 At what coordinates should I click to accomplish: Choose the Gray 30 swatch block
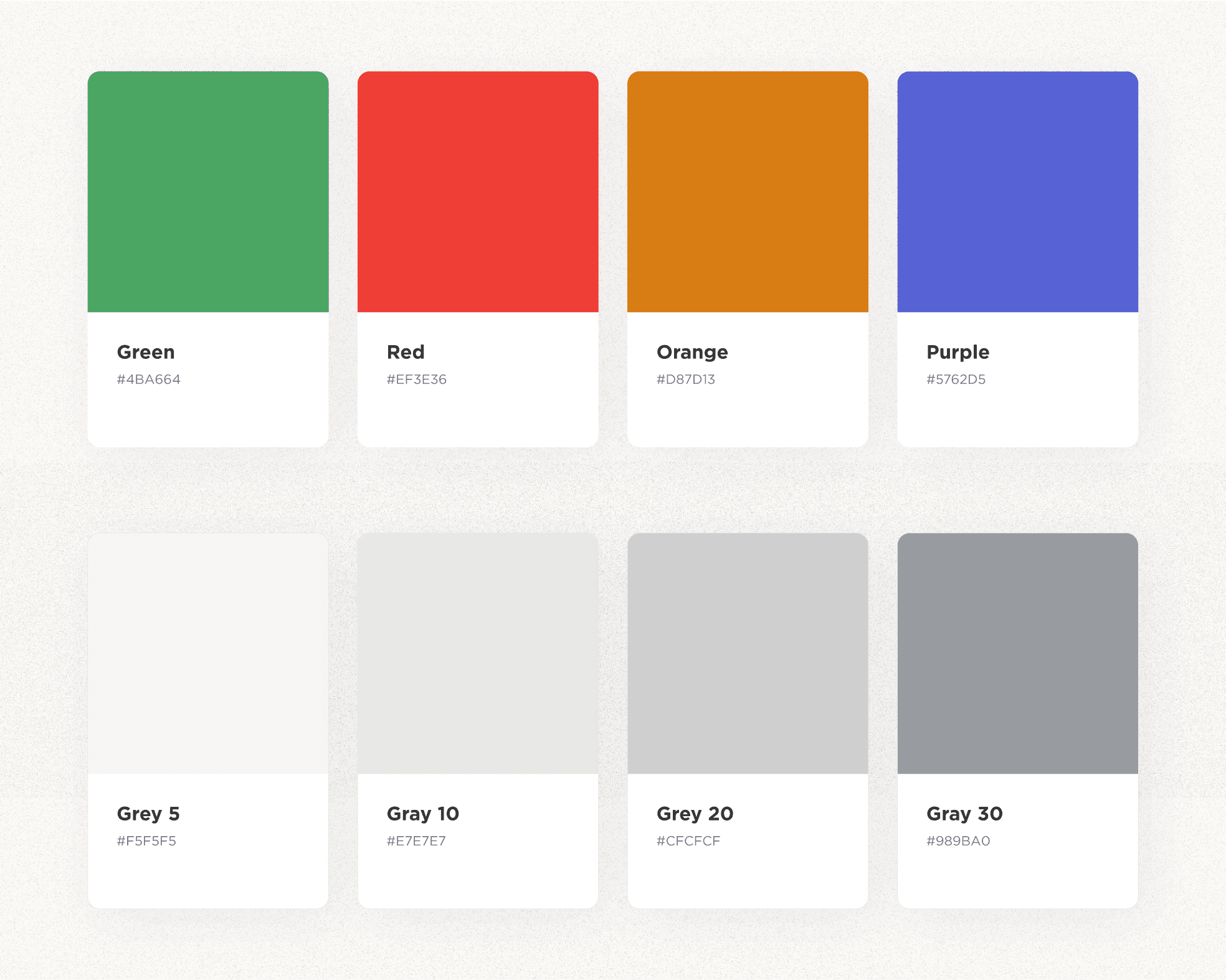1017,653
